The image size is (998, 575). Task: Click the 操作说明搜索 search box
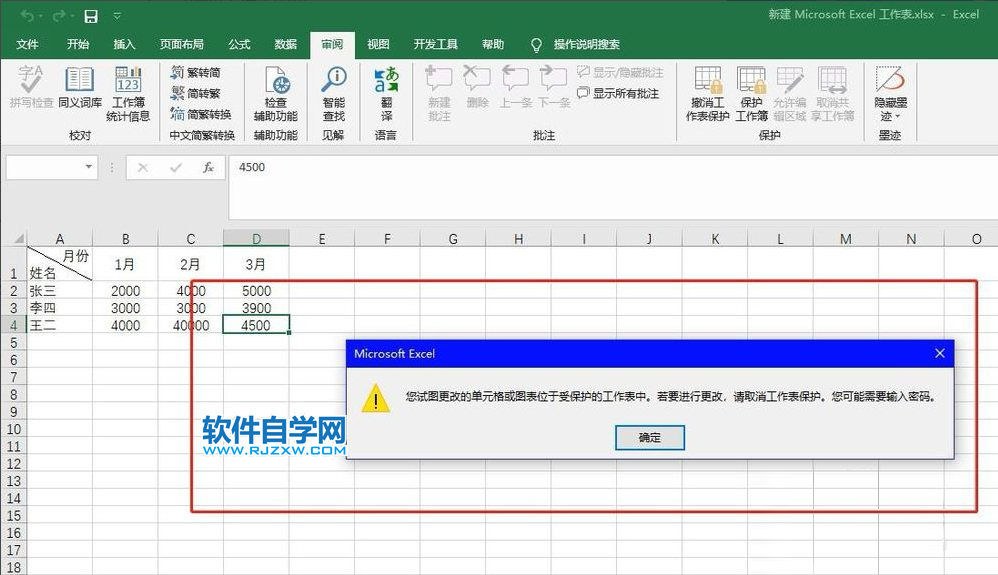click(586, 45)
